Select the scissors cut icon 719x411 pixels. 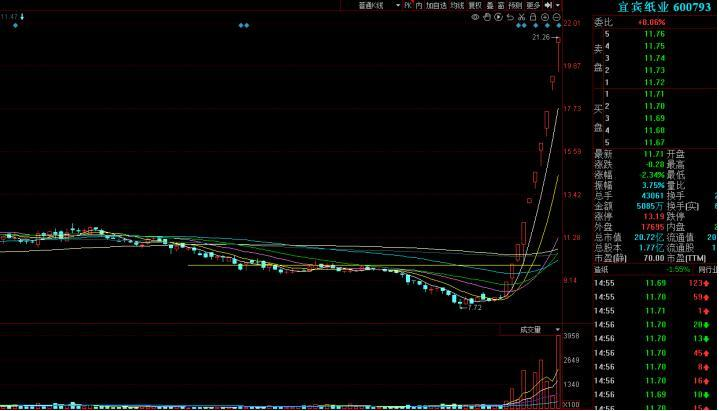(x=522, y=16)
